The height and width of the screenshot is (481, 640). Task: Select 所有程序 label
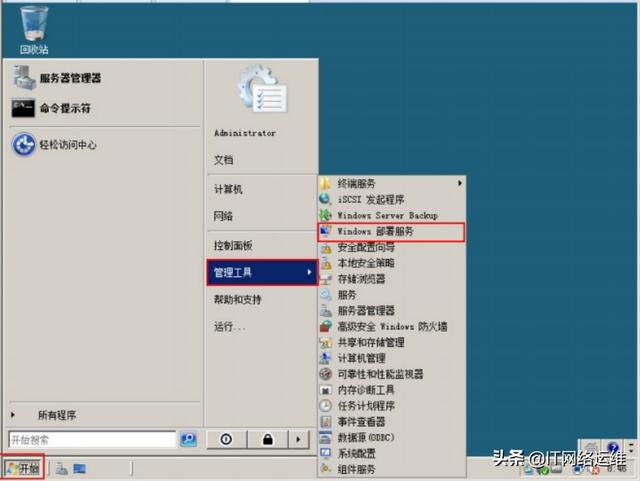(x=57, y=415)
